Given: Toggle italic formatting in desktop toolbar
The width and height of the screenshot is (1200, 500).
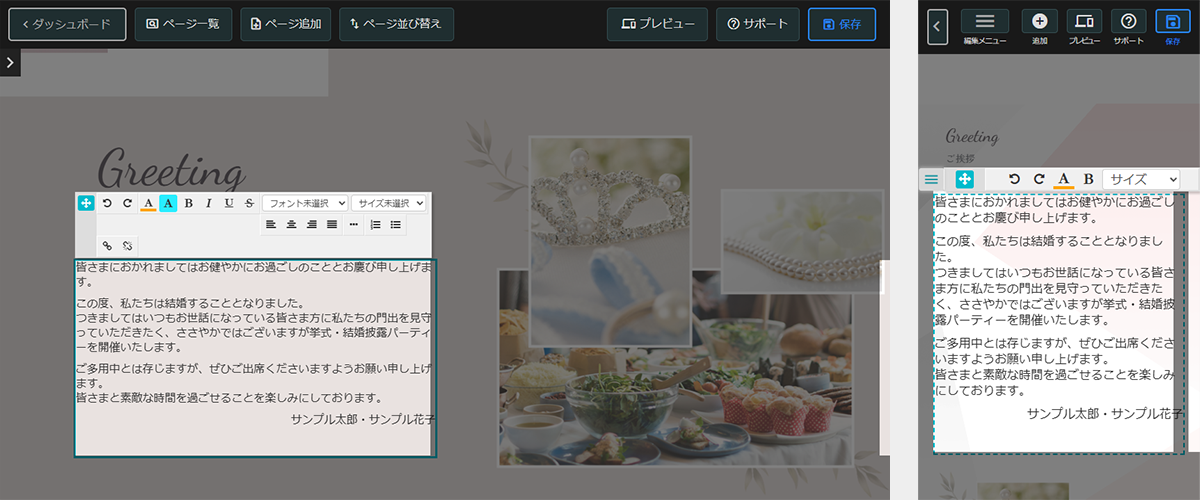Looking at the screenshot, I should click(208, 203).
